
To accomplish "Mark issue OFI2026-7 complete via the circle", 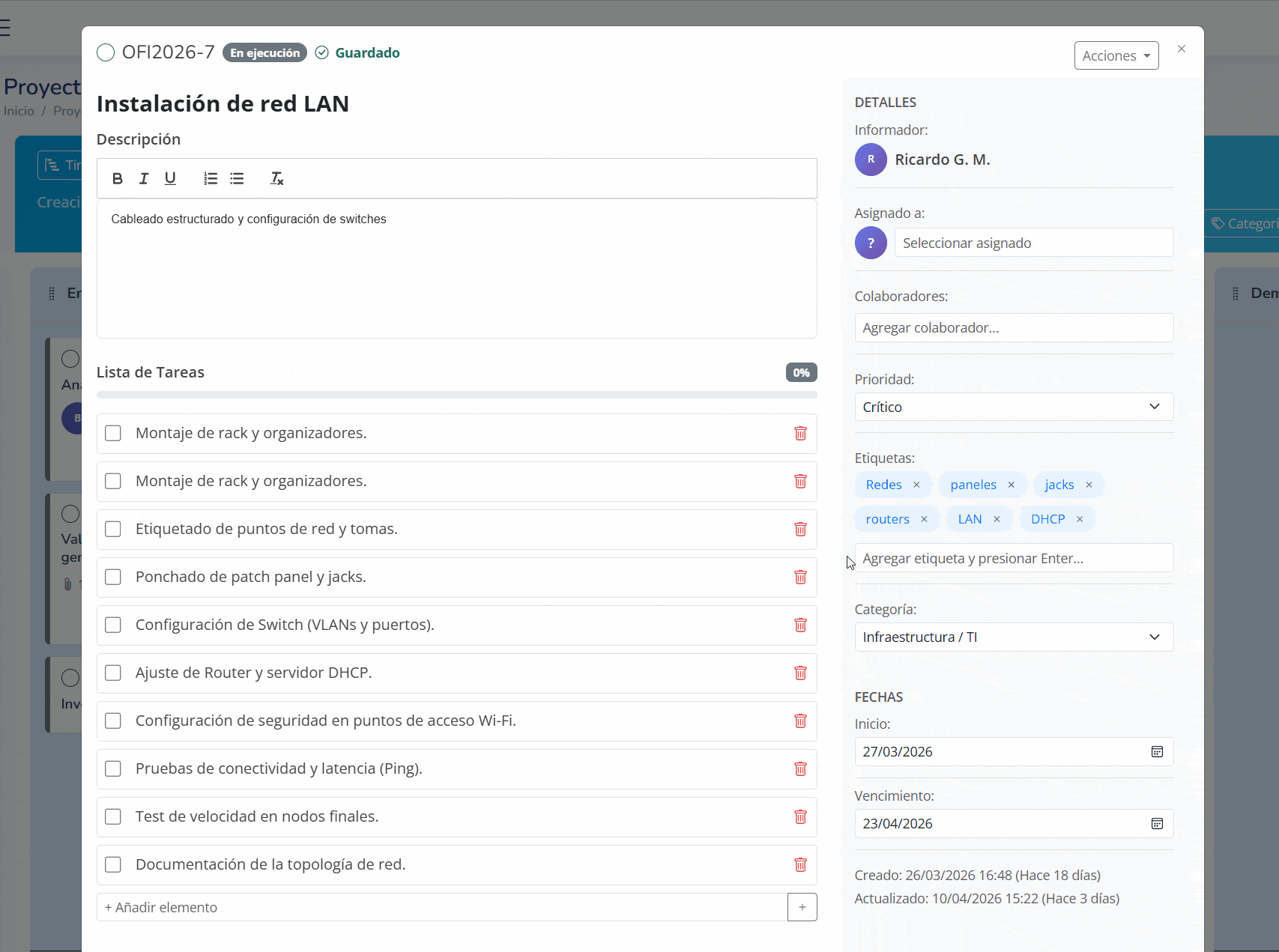I will (x=106, y=52).
